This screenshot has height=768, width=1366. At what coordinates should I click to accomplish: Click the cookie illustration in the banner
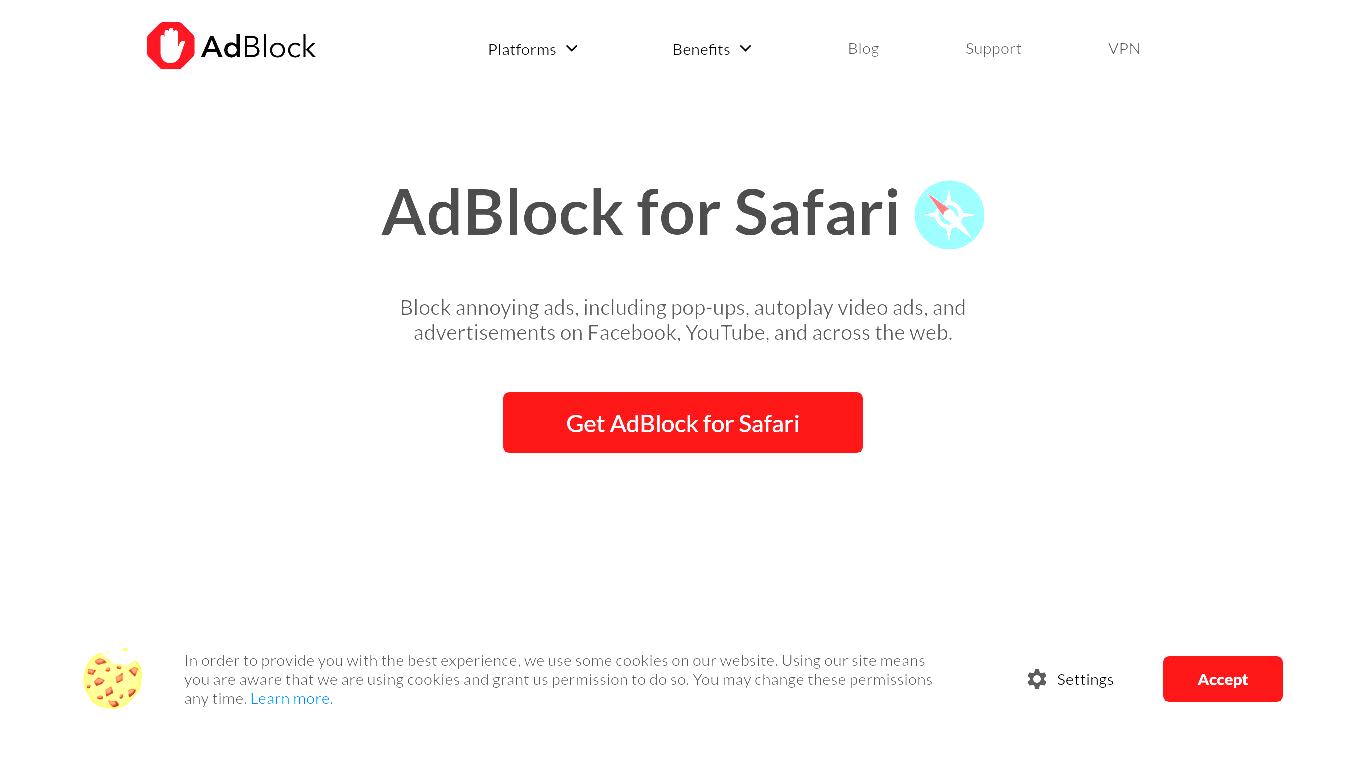(x=113, y=678)
